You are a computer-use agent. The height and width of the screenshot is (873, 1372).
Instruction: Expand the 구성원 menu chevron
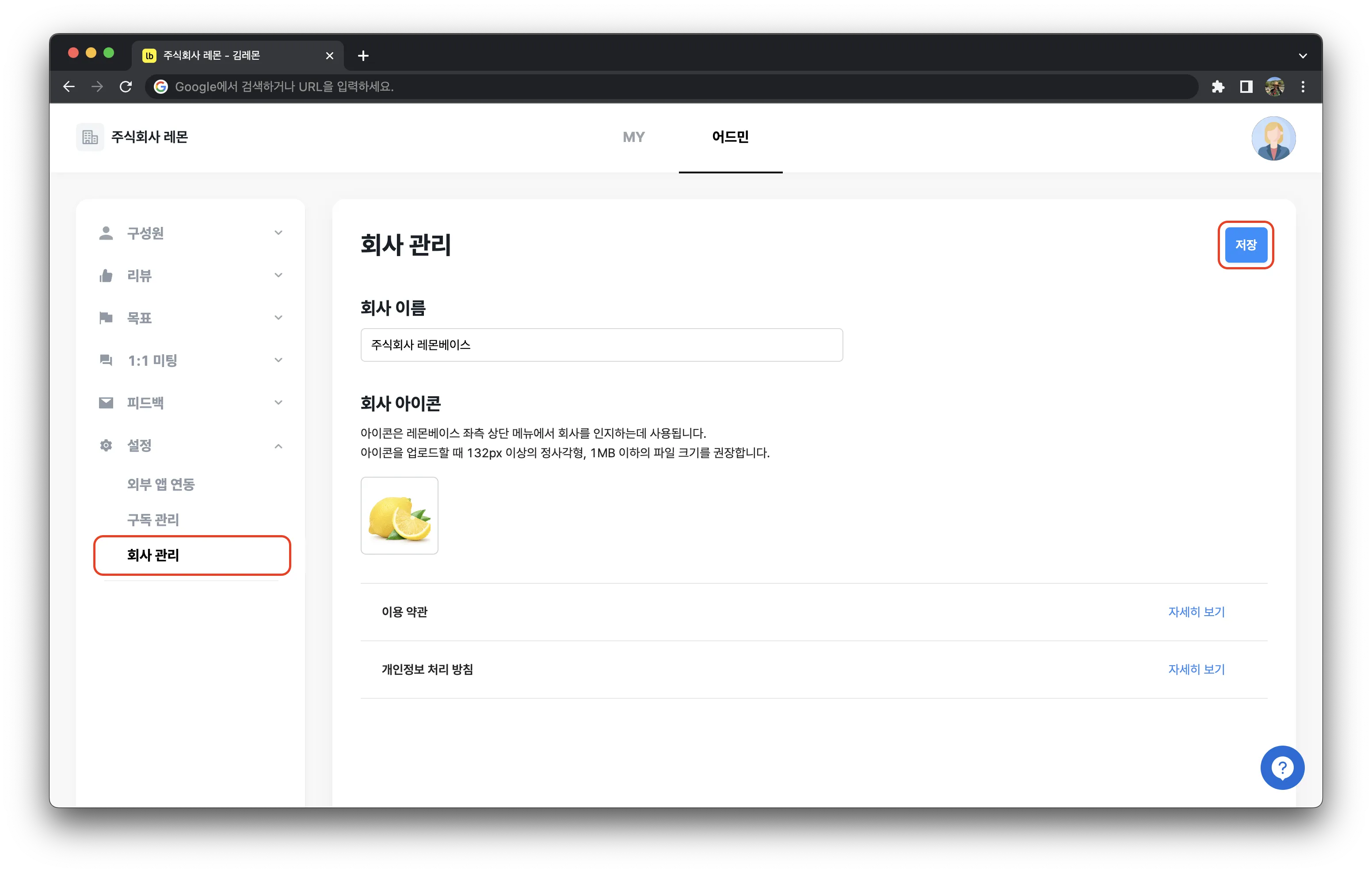(x=278, y=233)
